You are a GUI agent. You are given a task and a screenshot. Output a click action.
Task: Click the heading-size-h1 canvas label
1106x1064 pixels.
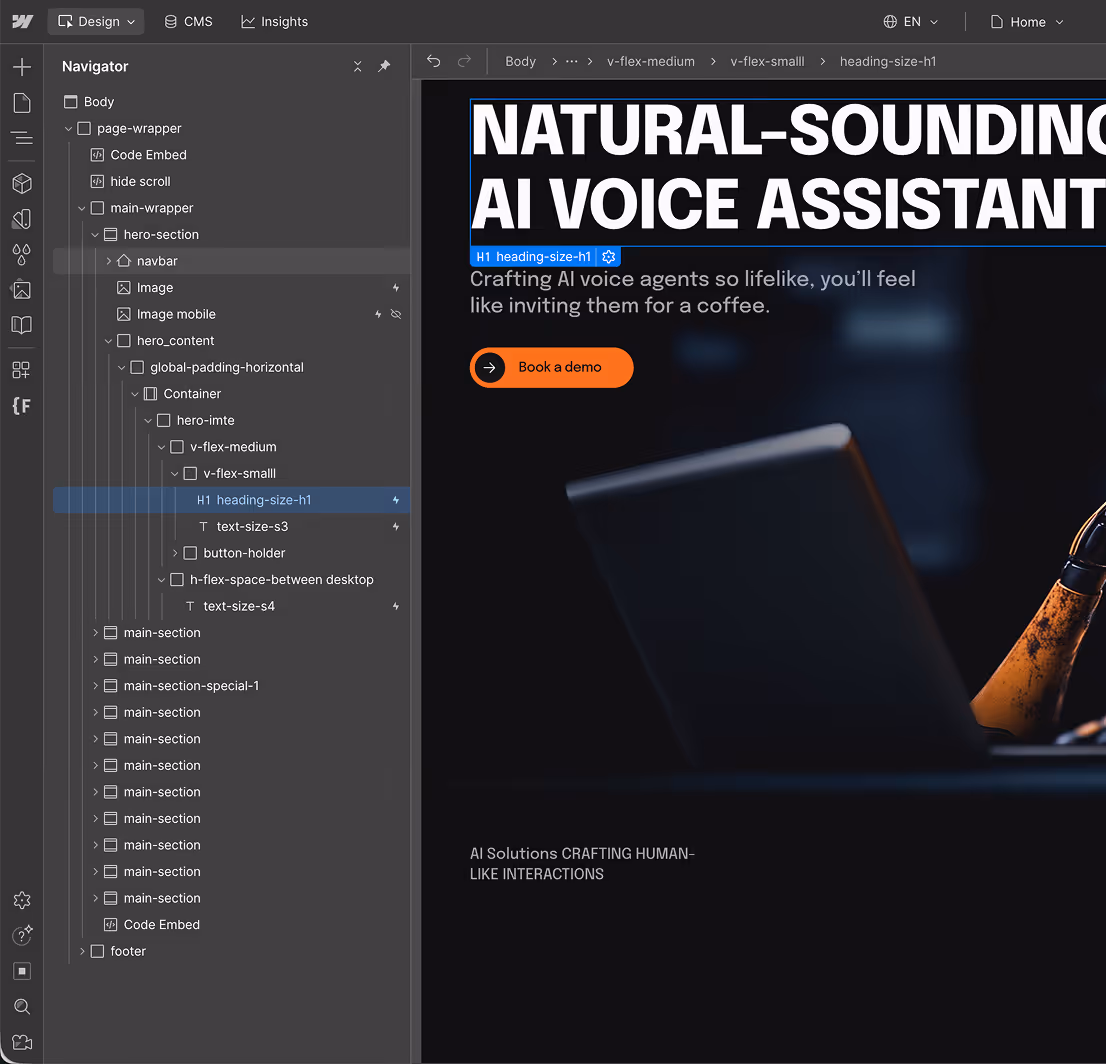534,257
